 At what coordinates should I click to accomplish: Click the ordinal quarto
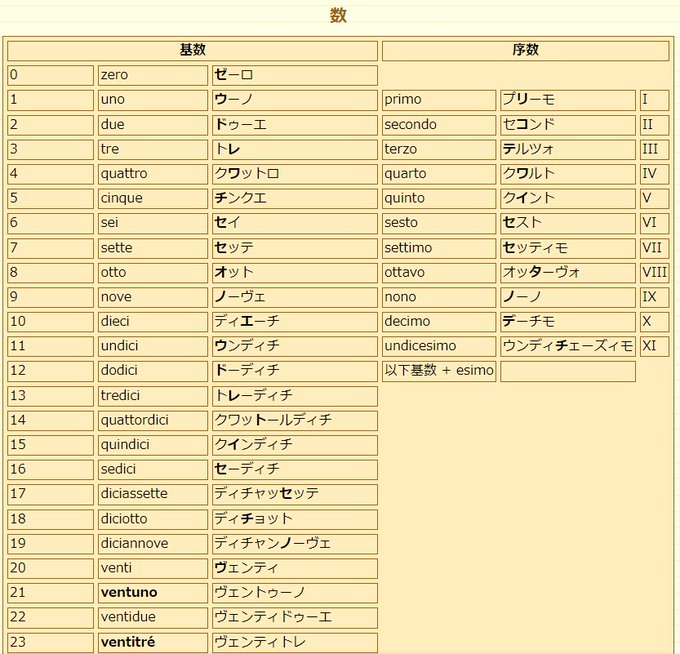pos(405,173)
